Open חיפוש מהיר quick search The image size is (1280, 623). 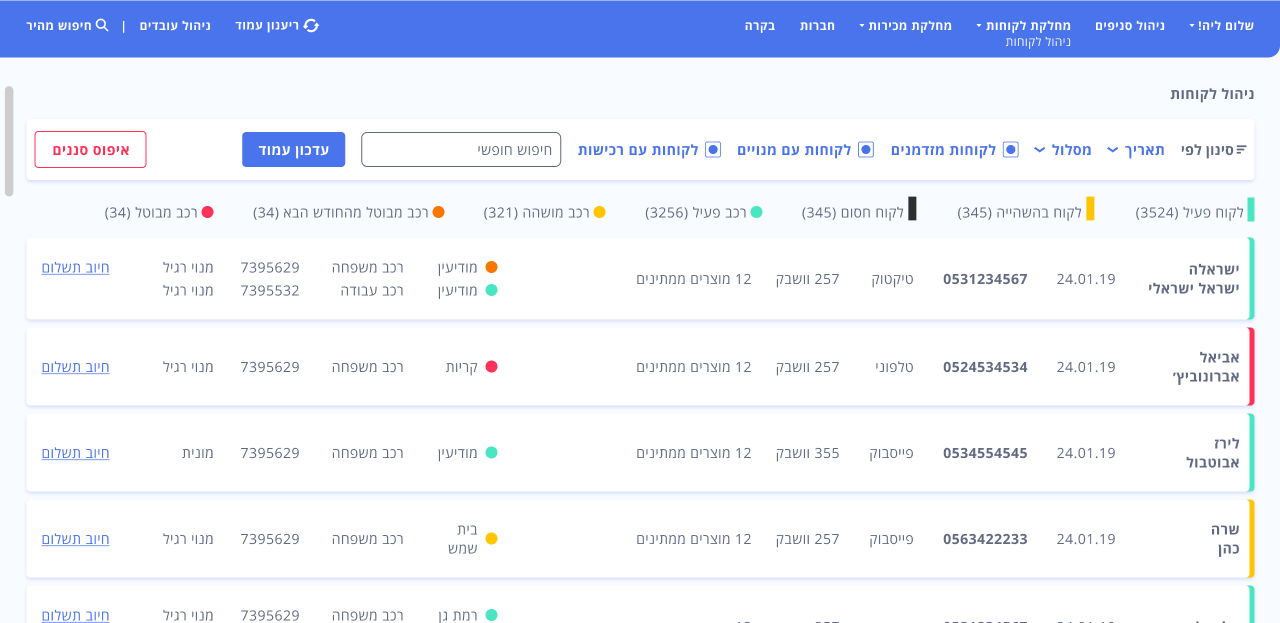(x=67, y=25)
